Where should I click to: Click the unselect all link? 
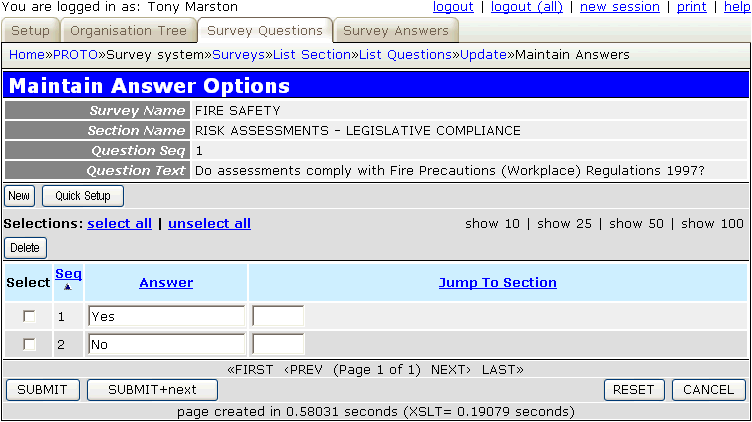point(209,223)
